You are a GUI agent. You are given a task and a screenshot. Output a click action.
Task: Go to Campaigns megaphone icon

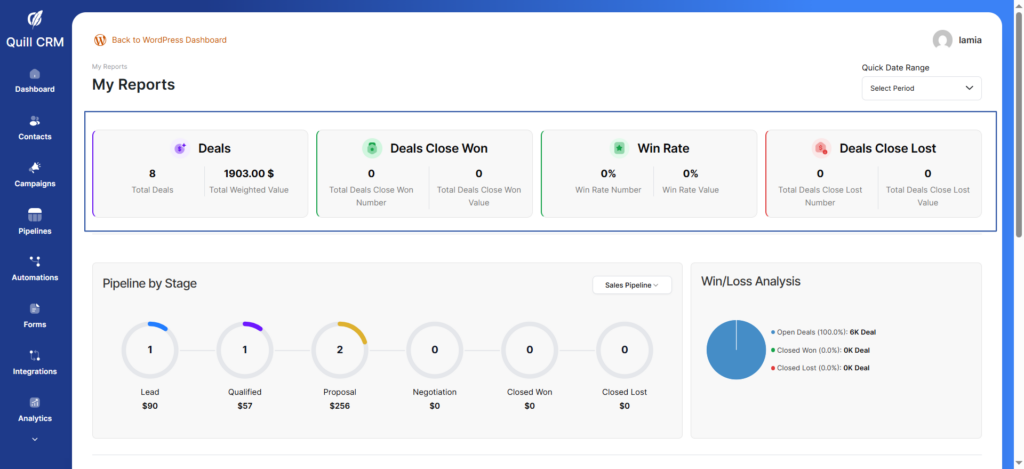(35, 168)
